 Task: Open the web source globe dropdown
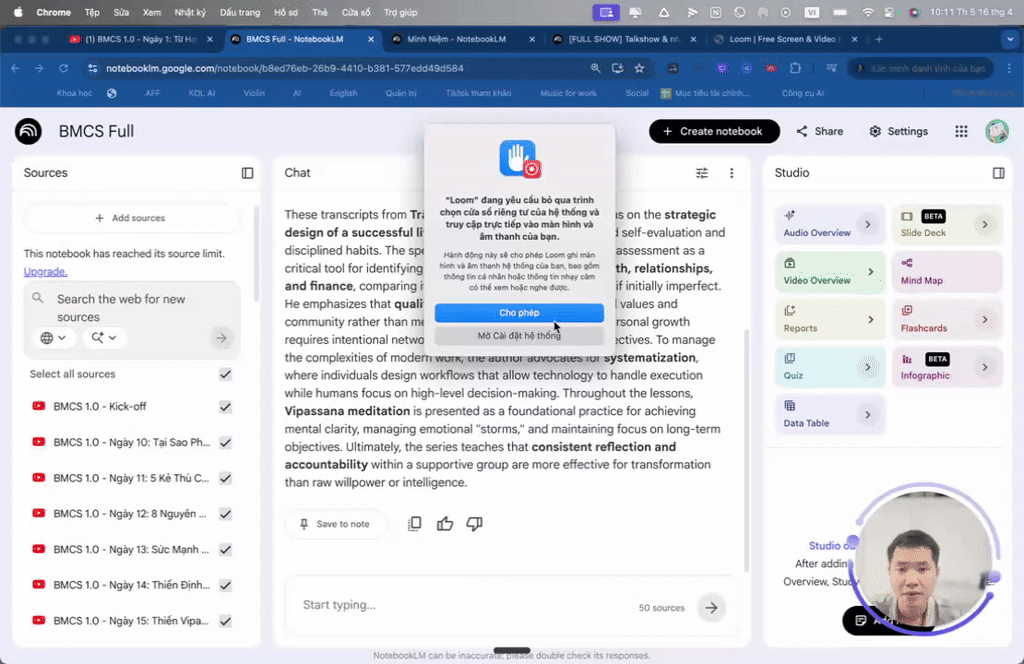[x=54, y=338]
